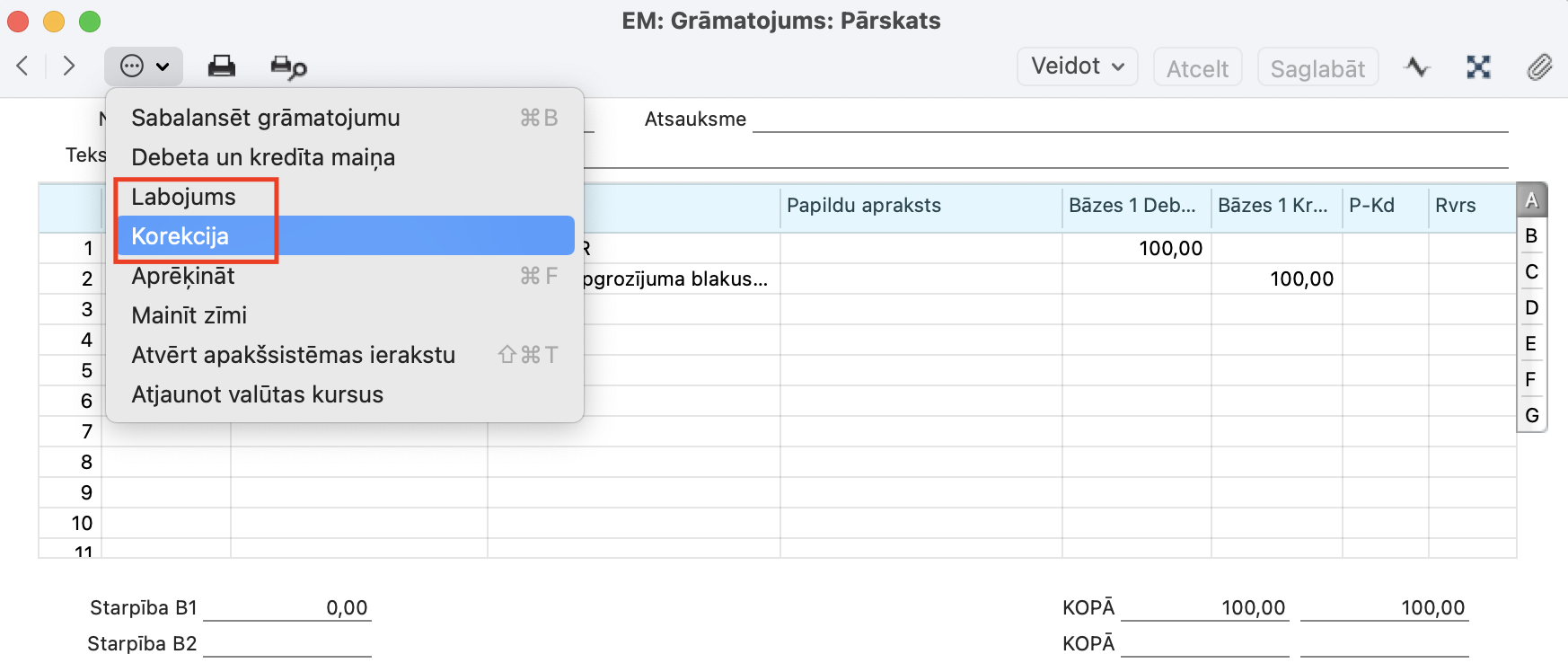Click the Saglabāt button
Viewport: 1568px width, 672px height.
(x=1317, y=68)
